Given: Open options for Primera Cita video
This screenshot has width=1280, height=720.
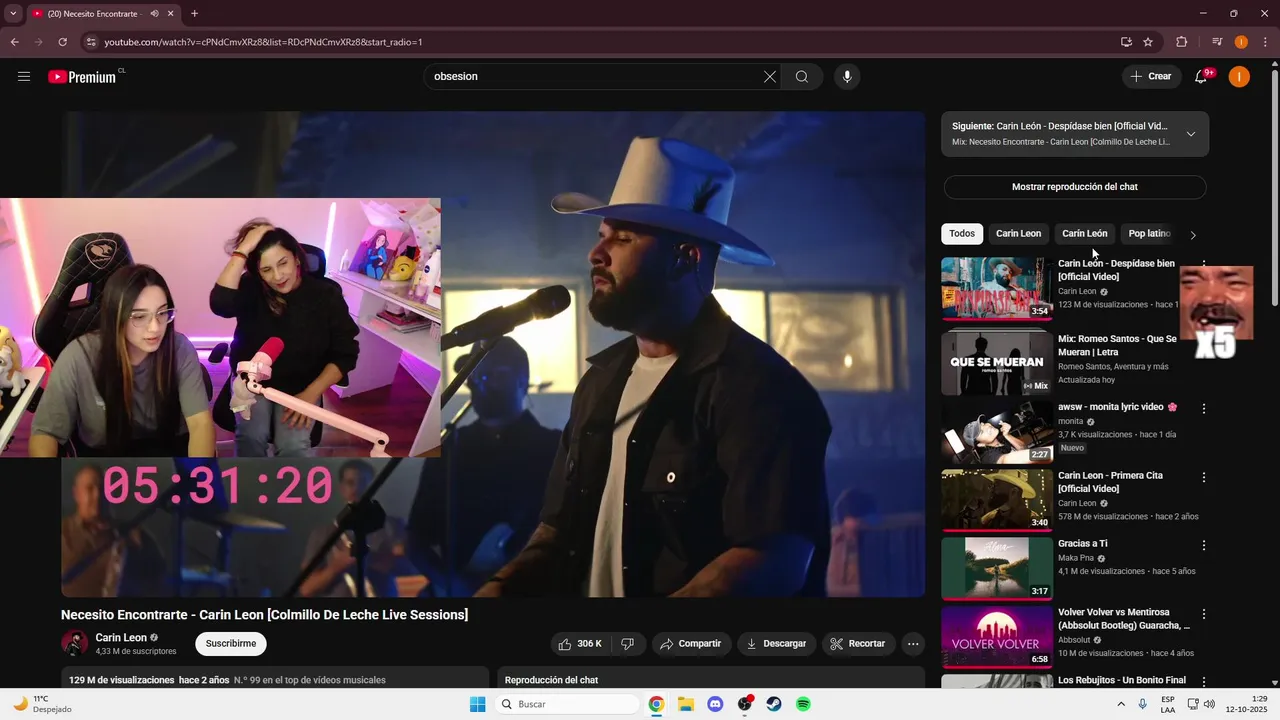Looking at the screenshot, I should 1204,478.
